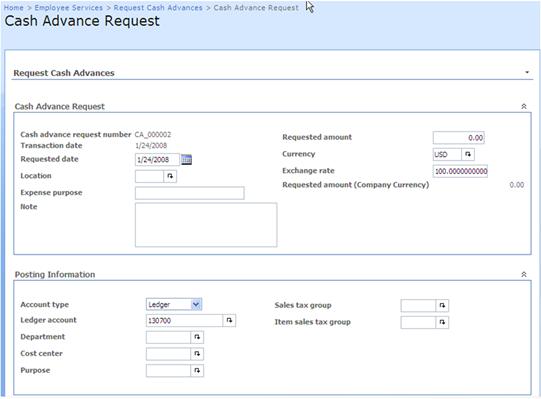Open the Department lookup icon
The height and width of the screenshot is (399, 541).
point(197,337)
